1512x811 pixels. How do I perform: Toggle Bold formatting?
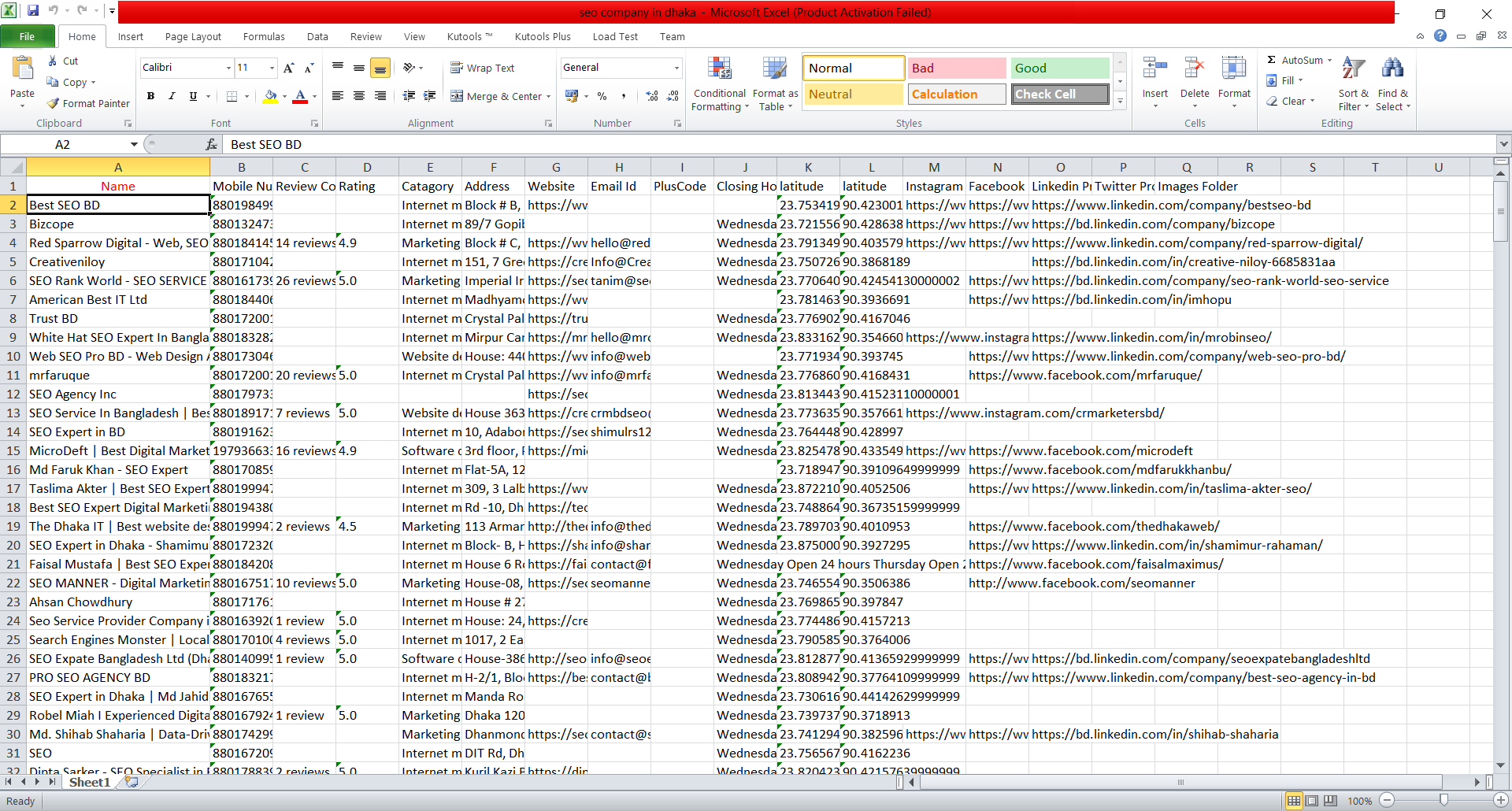pyautogui.click(x=150, y=96)
